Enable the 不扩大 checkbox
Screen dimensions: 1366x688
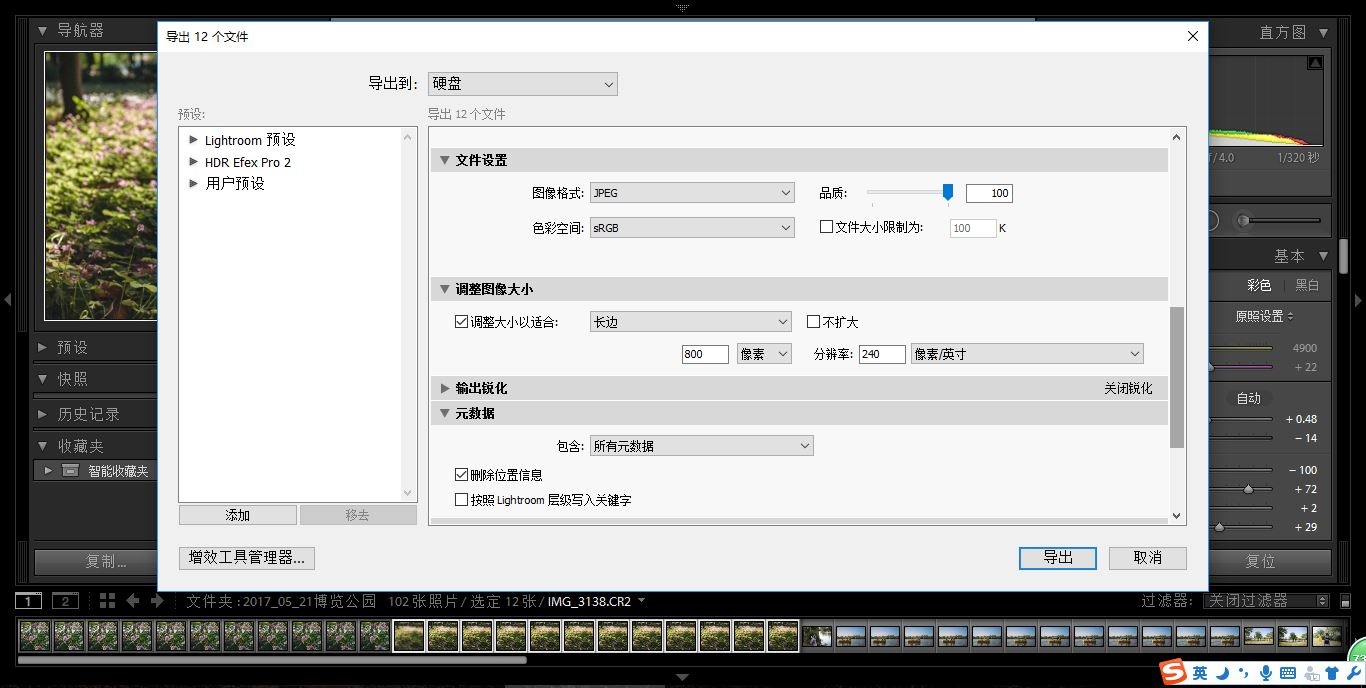814,321
